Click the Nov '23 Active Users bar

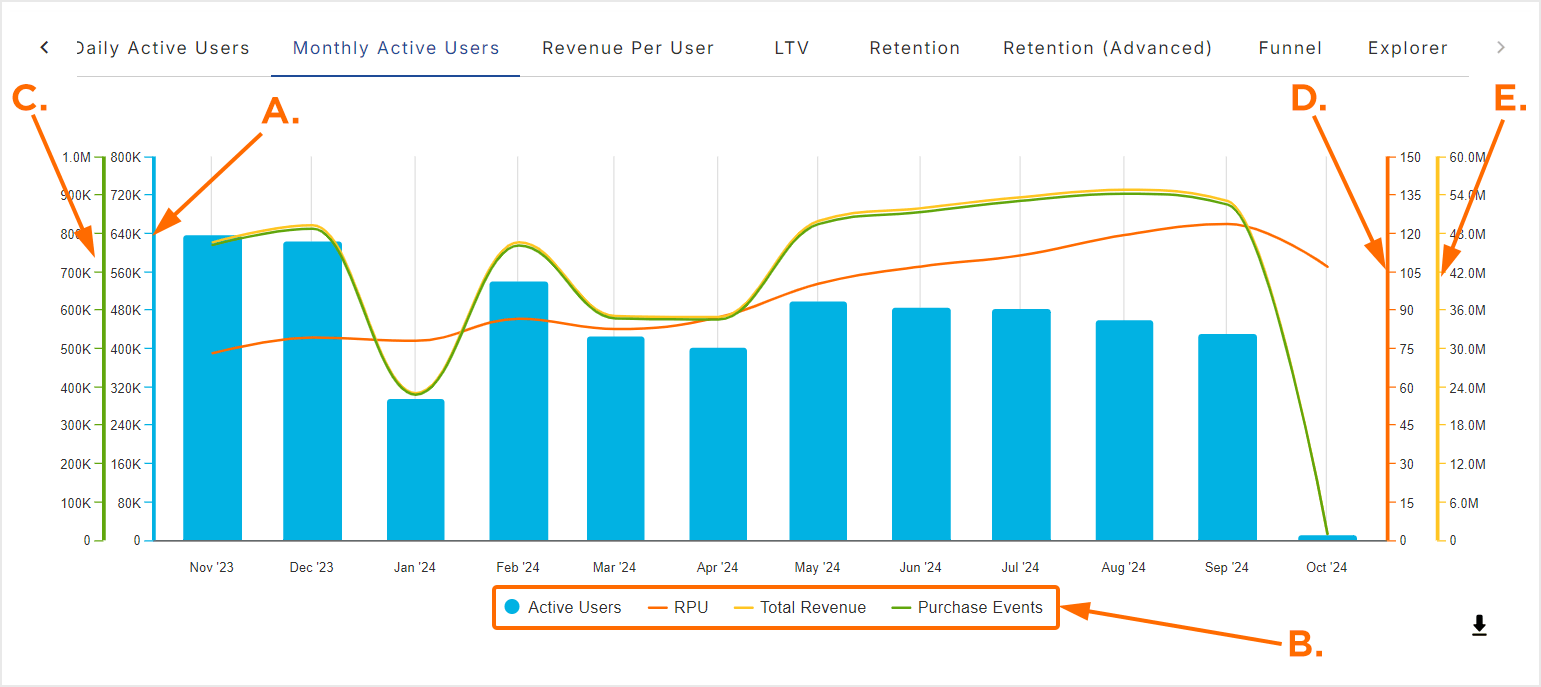[x=212, y=390]
